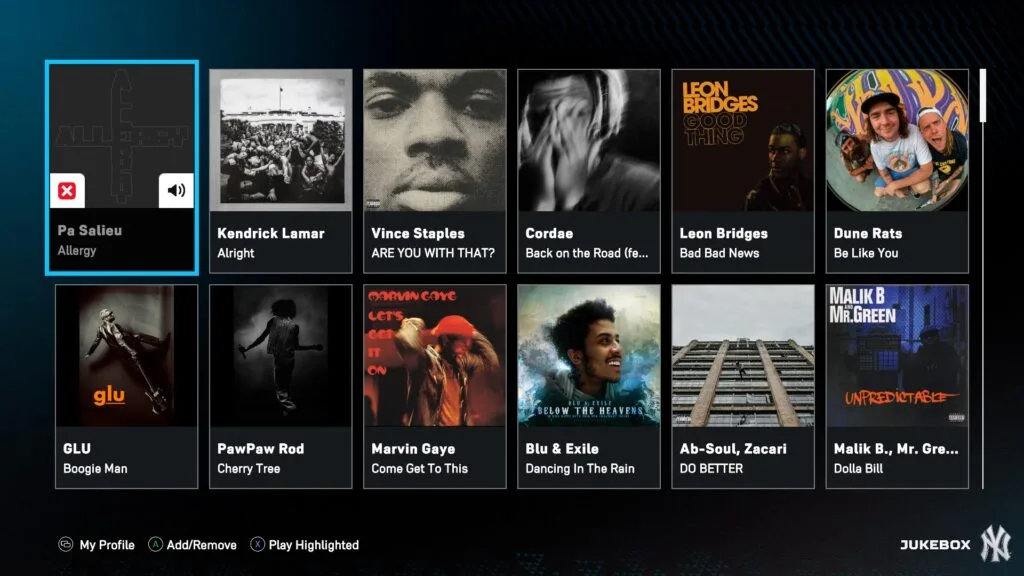Click the song title "Dancing In The Rain"
1024x576 pixels.
[580, 469]
